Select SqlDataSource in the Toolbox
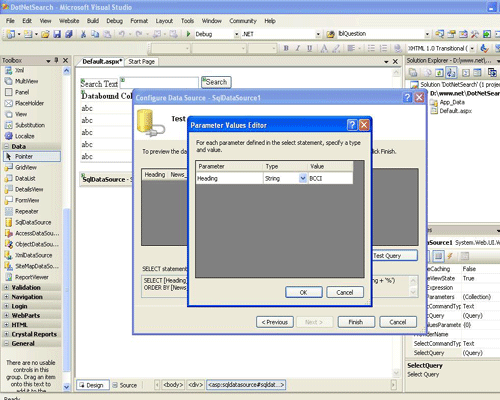The image size is (500, 400). pos(32,222)
